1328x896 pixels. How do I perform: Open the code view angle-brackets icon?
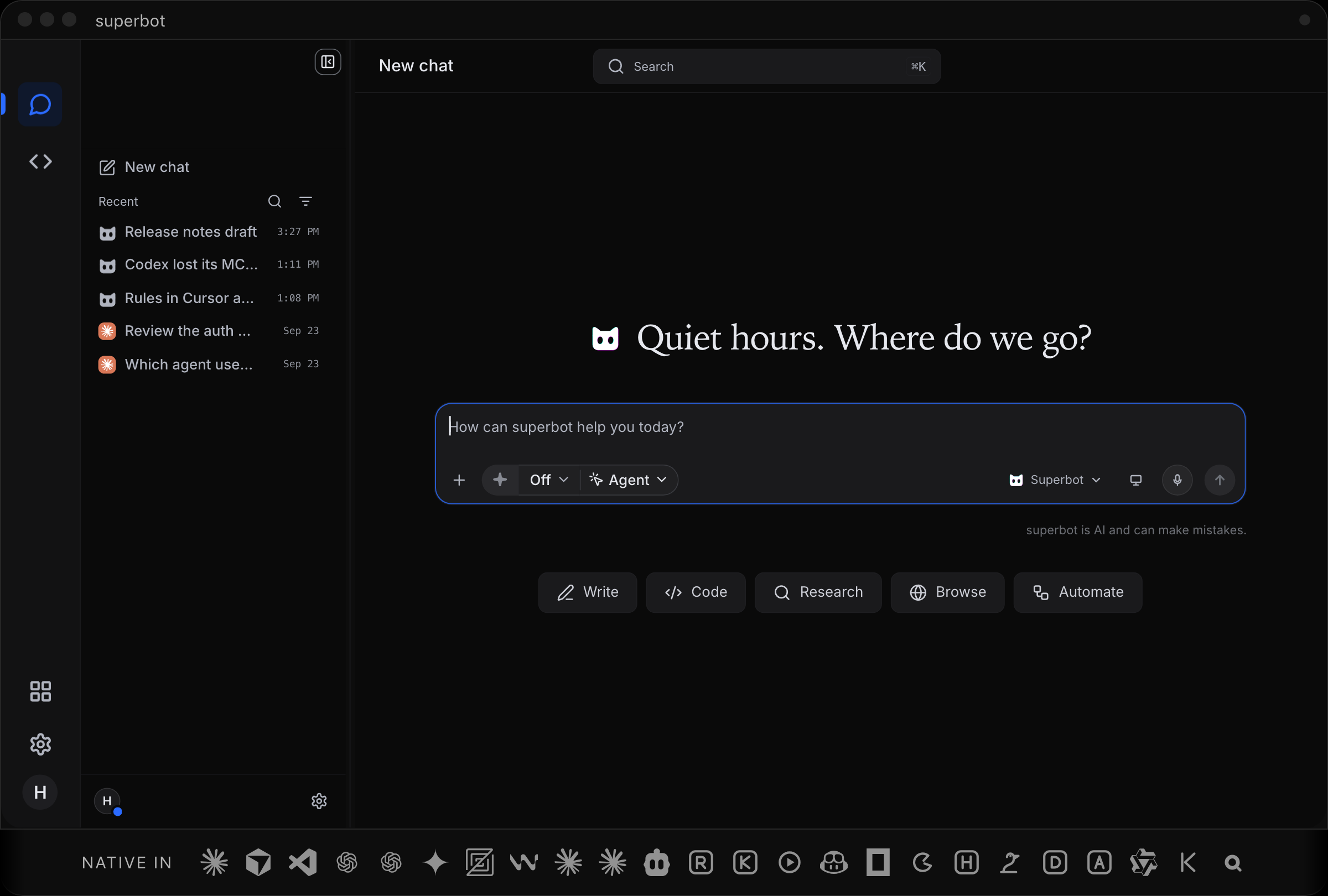tap(40, 162)
